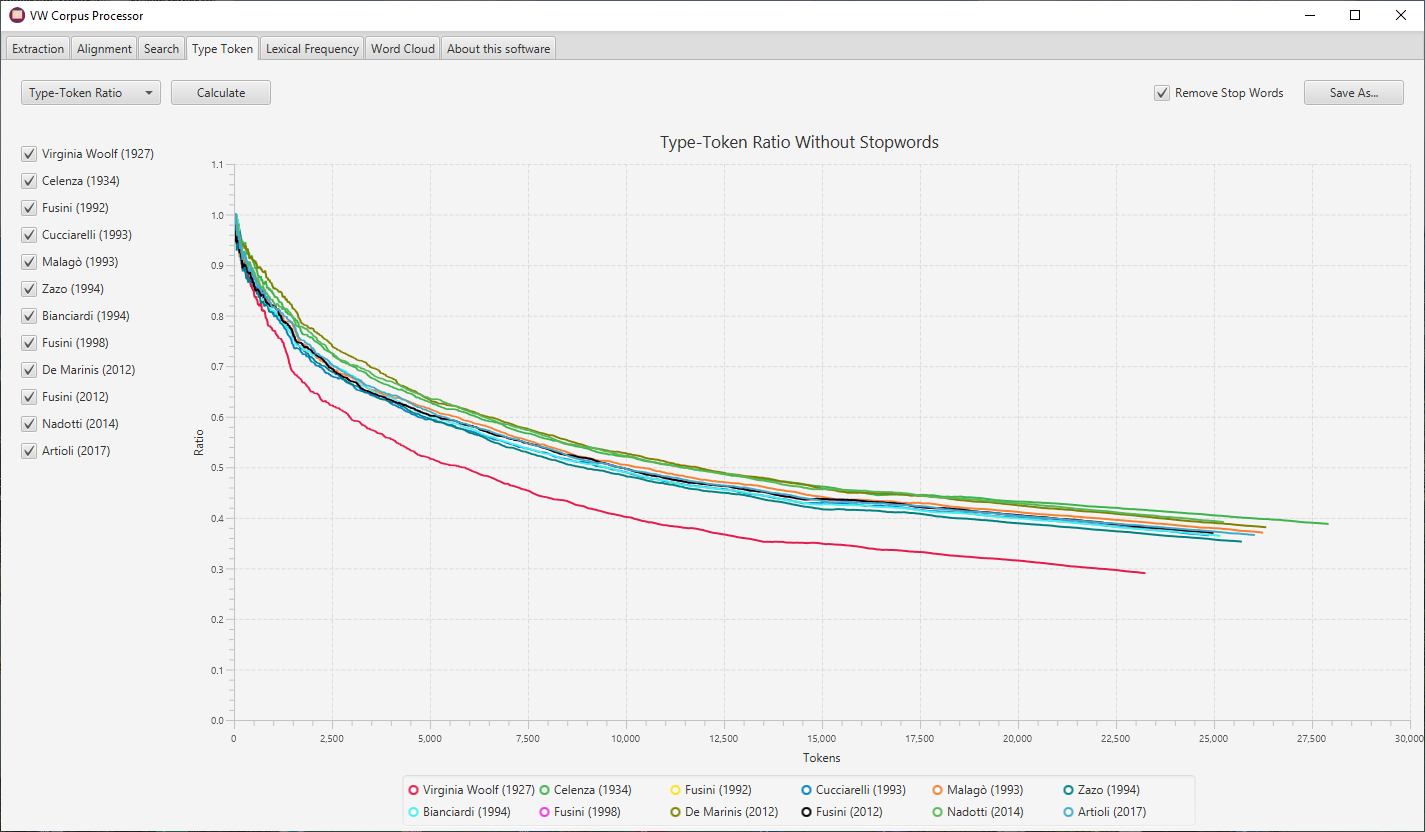
Task: Click the chart title Type-Token Ratio Without Stopwords
Action: tap(799, 142)
